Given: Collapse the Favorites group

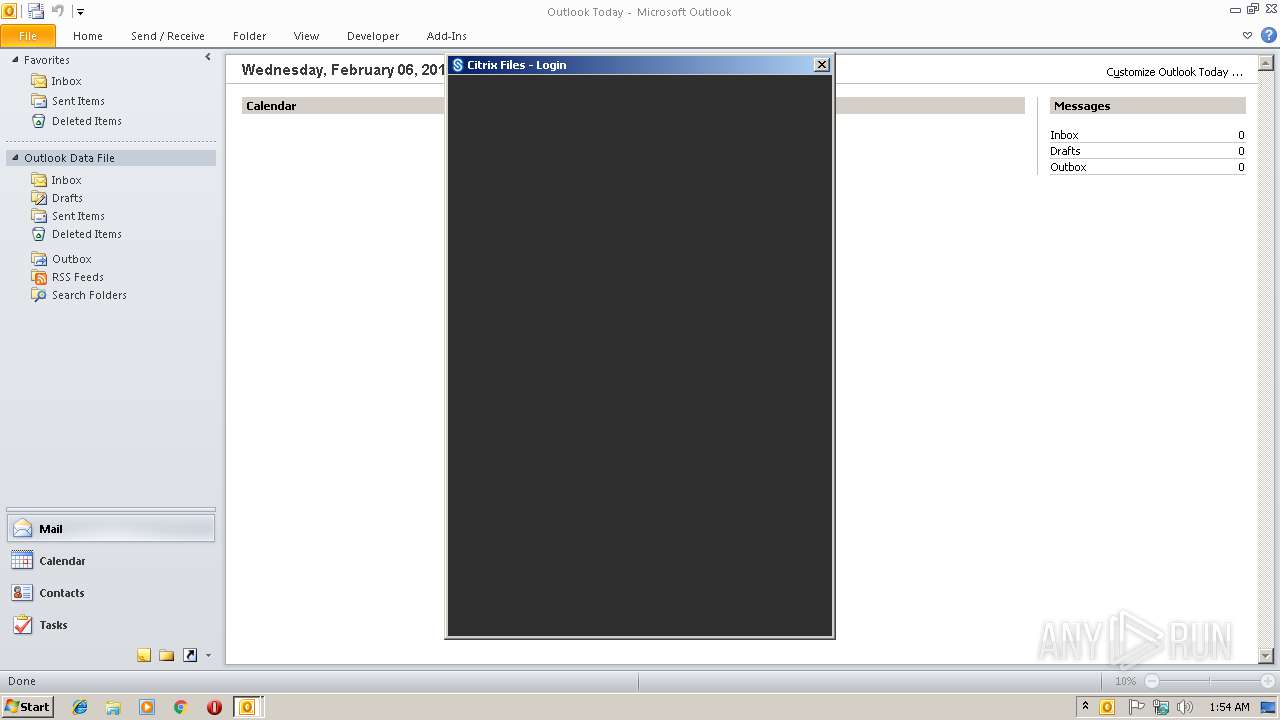Looking at the screenshot, I should [x=15, y=60].
